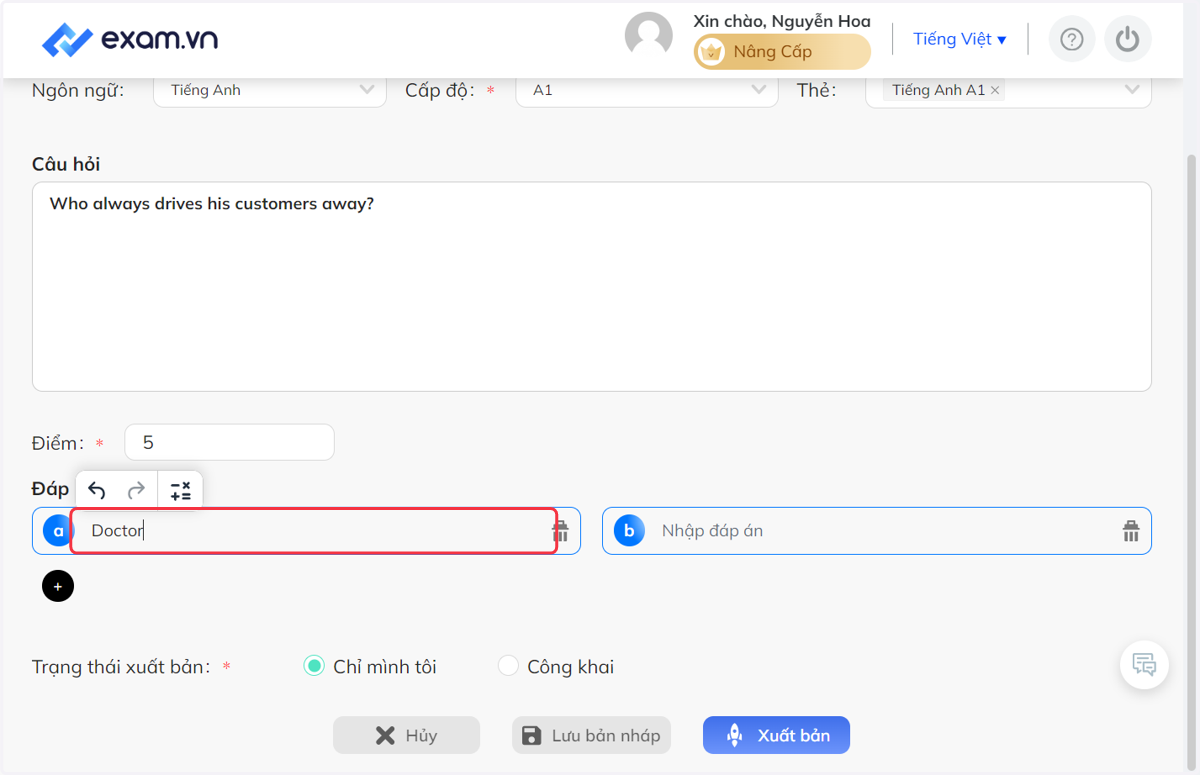
Task: Remove the Tiếng Anh A1 tag
Action: [x=995, y=90]
